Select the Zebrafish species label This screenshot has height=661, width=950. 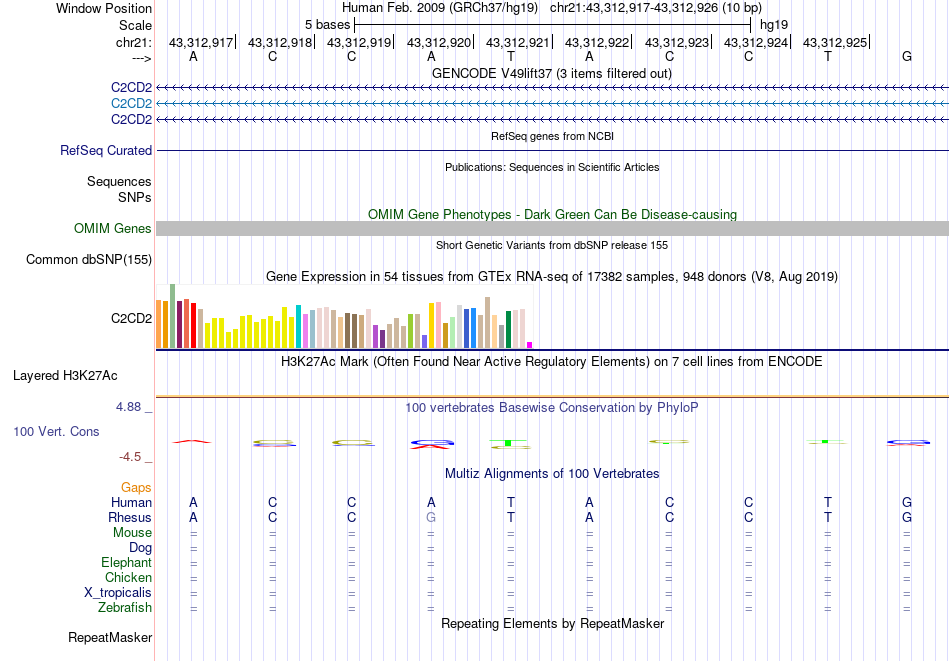[x=125, y=607]
